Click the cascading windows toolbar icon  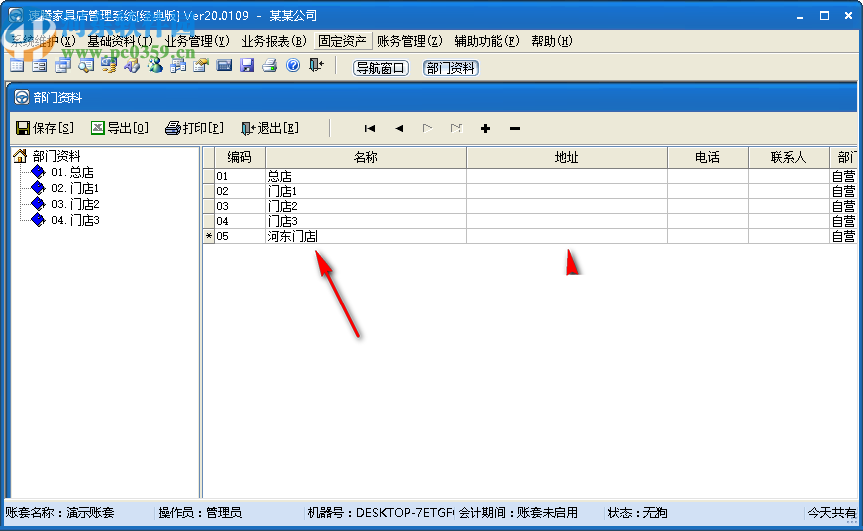point(63,66)
